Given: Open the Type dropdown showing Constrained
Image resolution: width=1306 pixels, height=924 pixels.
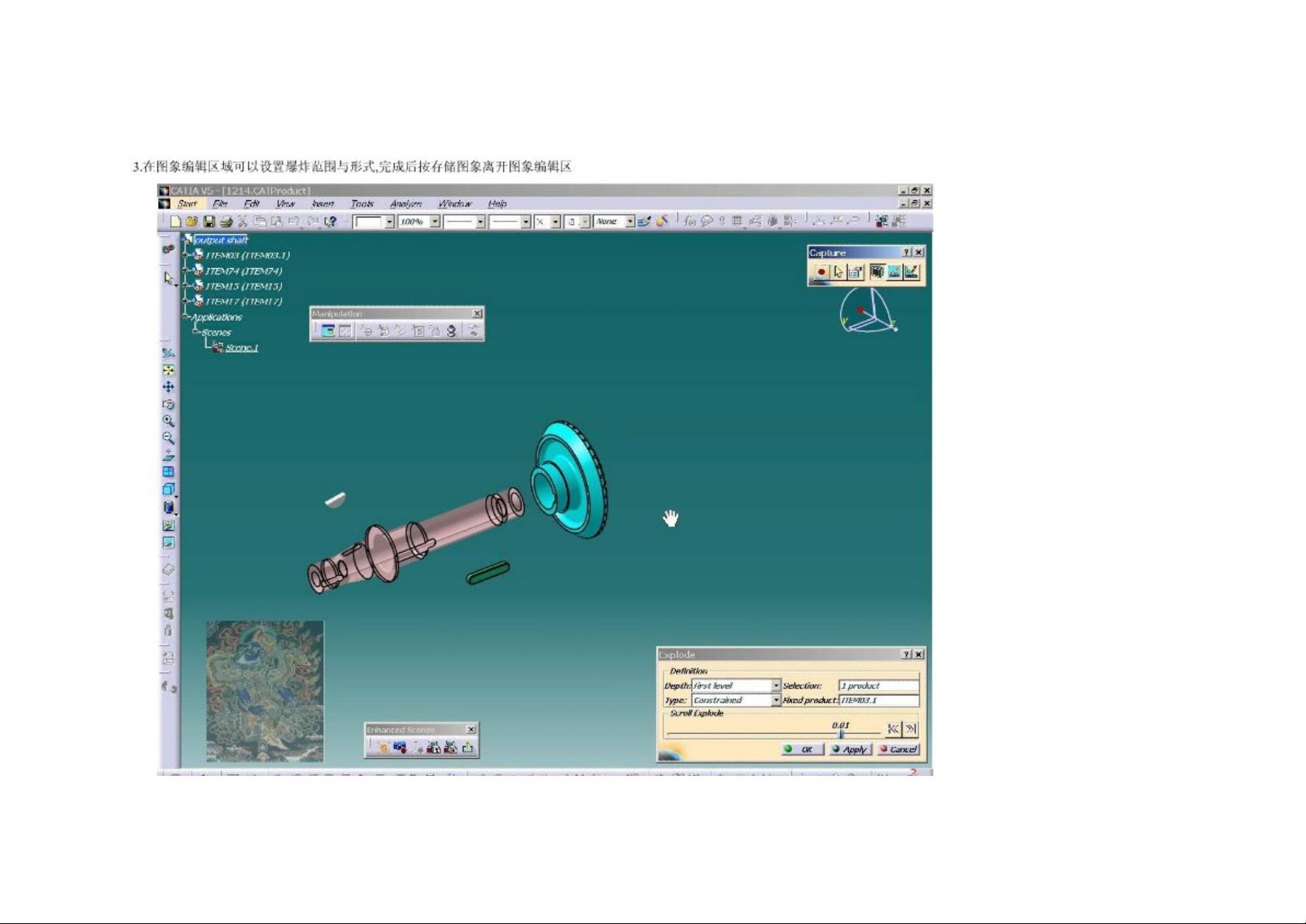Looking at the screenshot, I should pyautogui.click(x=776, y=701).
